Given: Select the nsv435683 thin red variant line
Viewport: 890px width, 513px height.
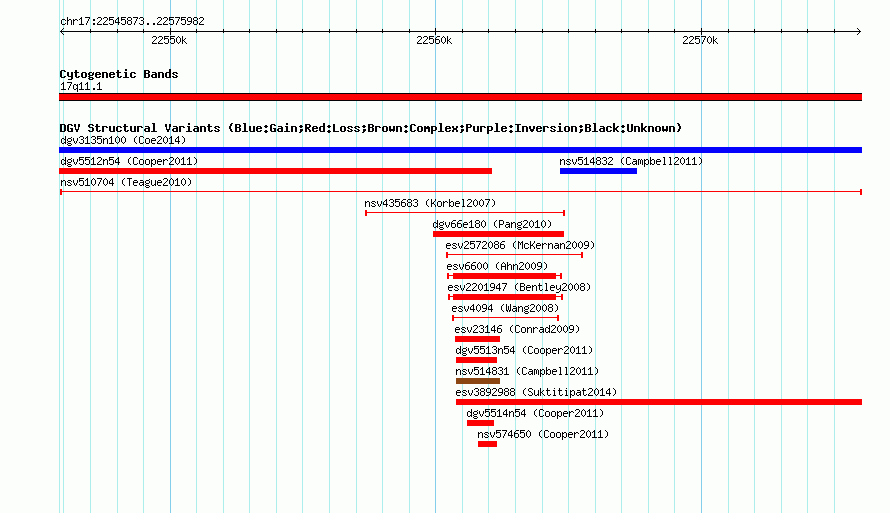Looking at the screenshot, I should 465,213.
